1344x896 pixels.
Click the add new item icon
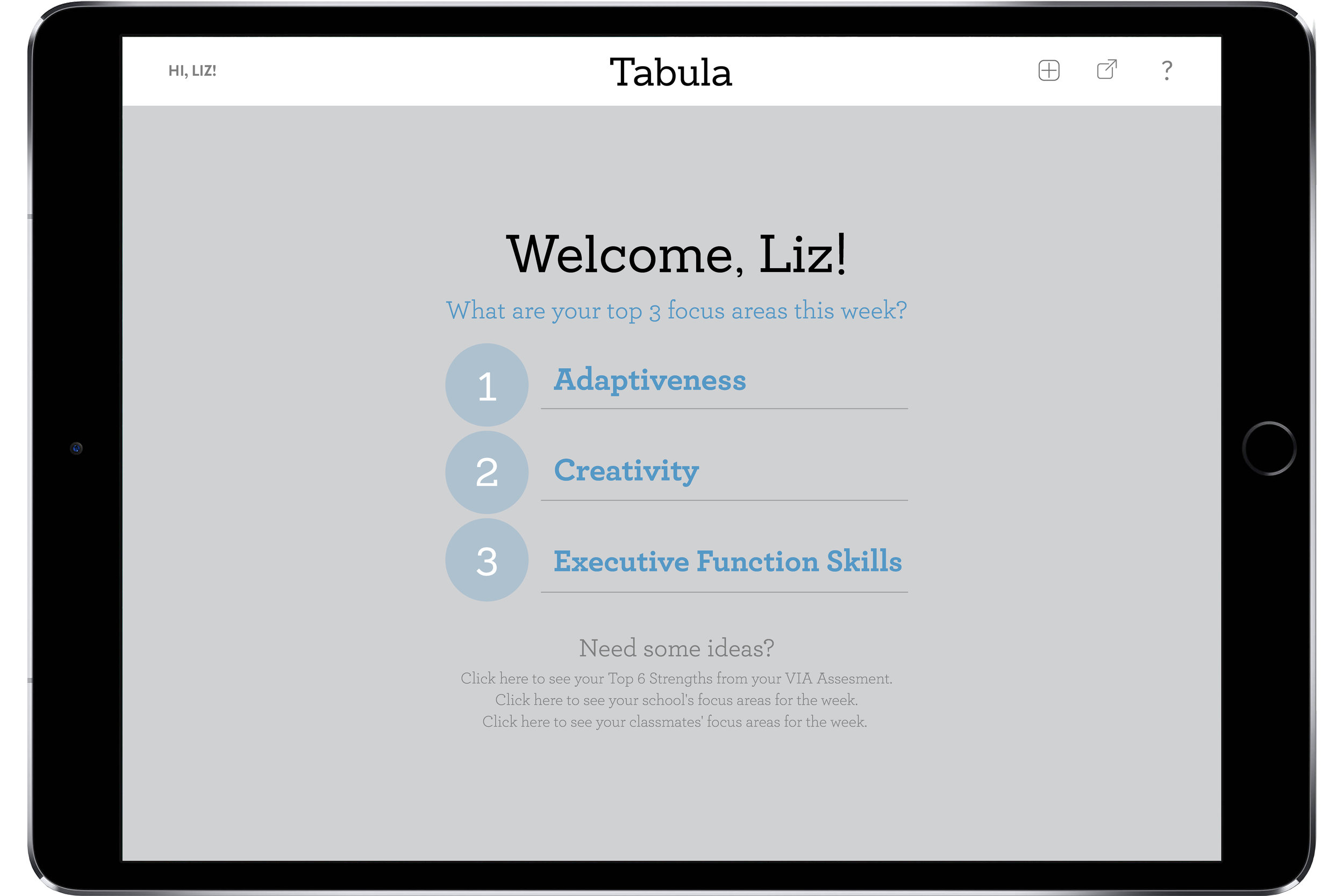click(x=1049, y=69)
